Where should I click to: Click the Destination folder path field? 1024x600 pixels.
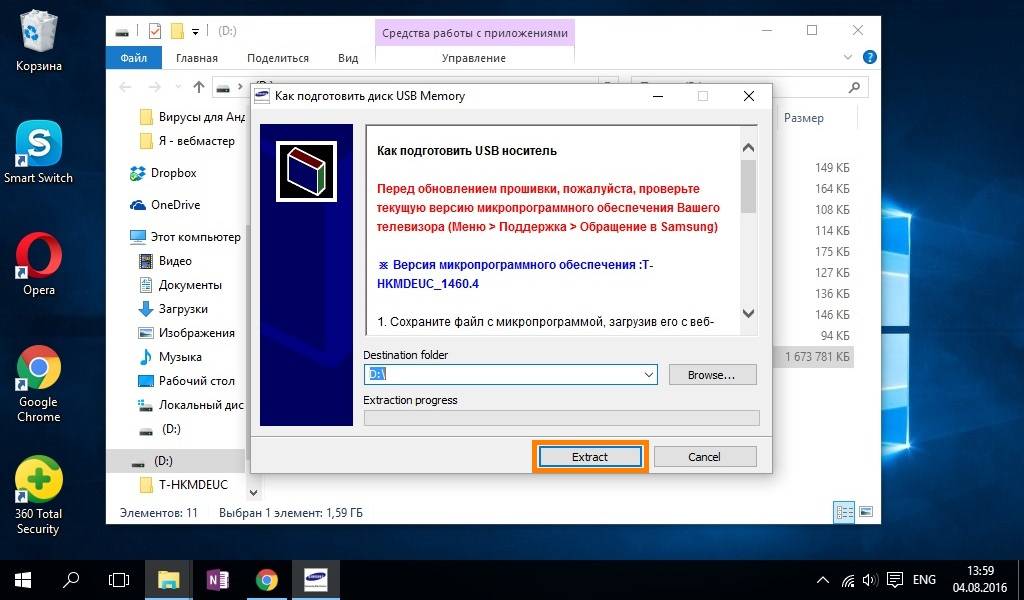click(500, 375)
